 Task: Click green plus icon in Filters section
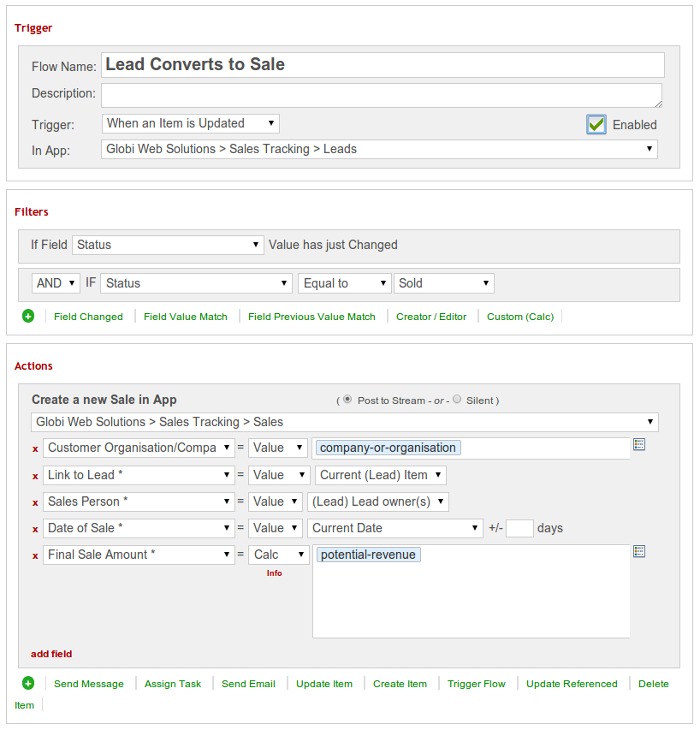28,316
